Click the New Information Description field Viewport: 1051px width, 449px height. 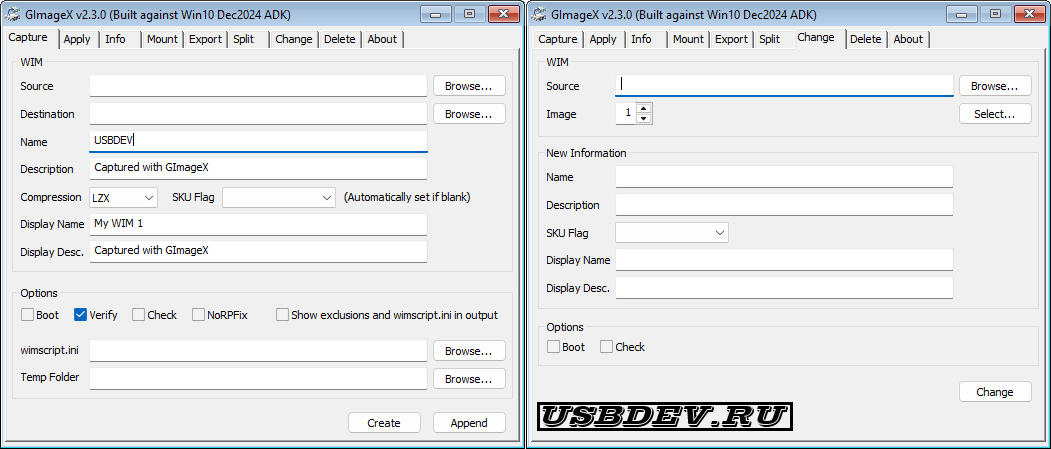[784, 205]
